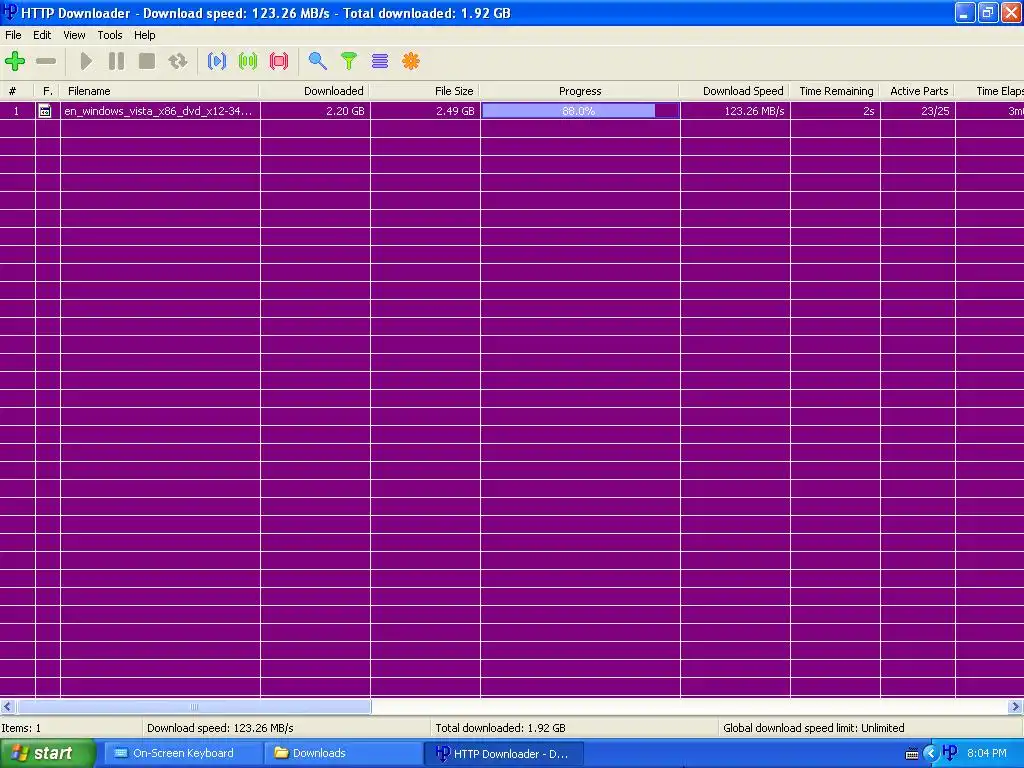
Task: Click the file type icon in row 1
Action: [x=45, y=111]
